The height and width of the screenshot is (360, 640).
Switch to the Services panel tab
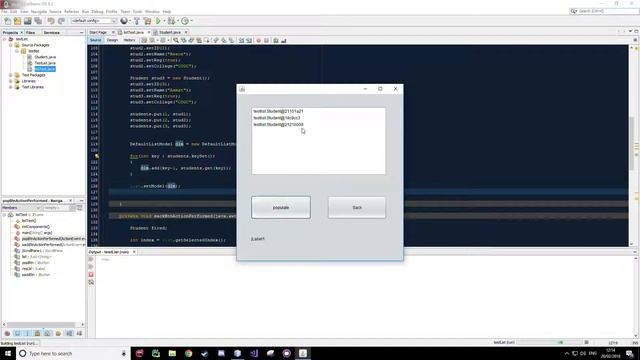tap(51, 33)
